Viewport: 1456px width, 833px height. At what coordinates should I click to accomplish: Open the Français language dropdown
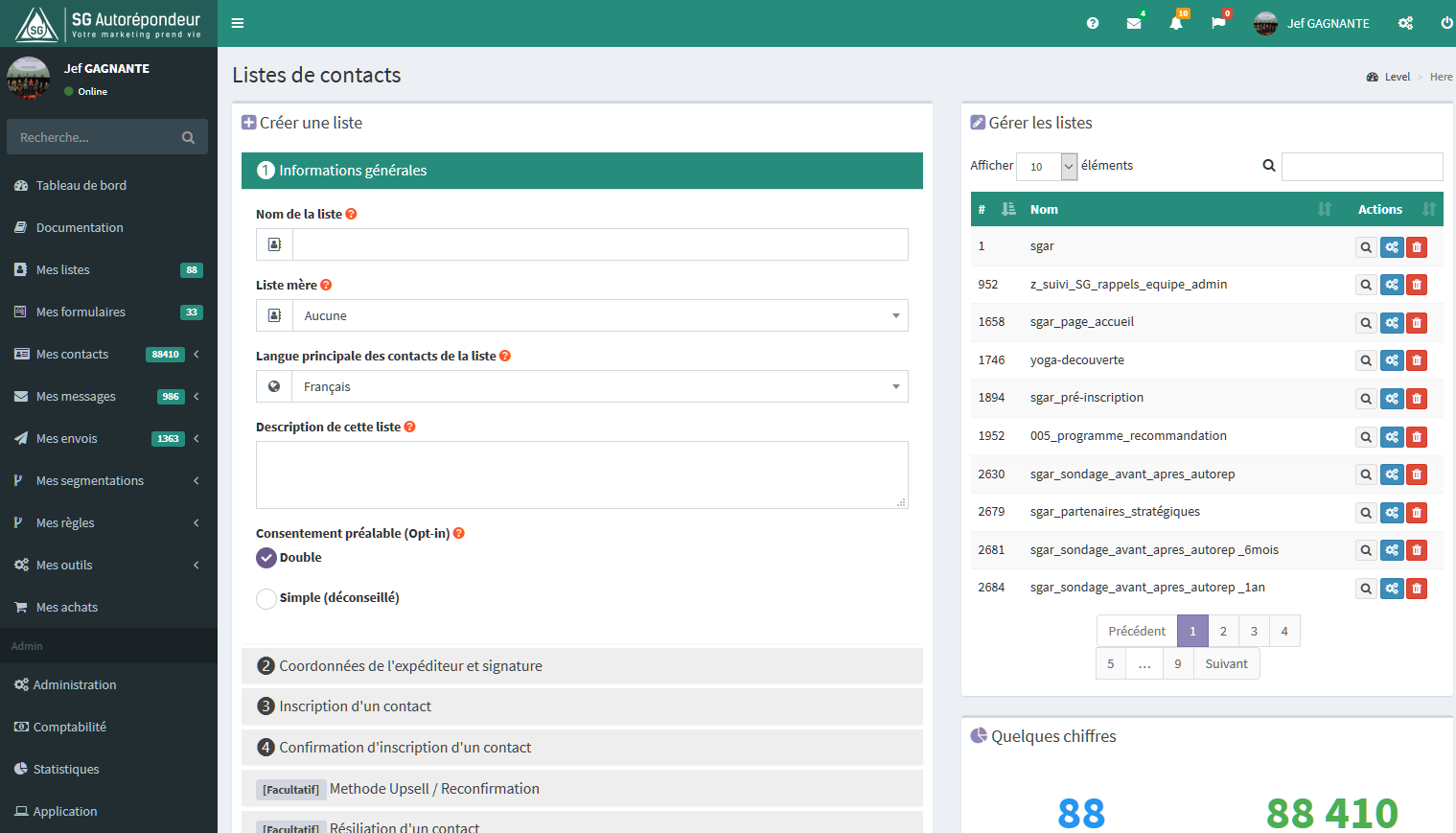click(600, 386)
